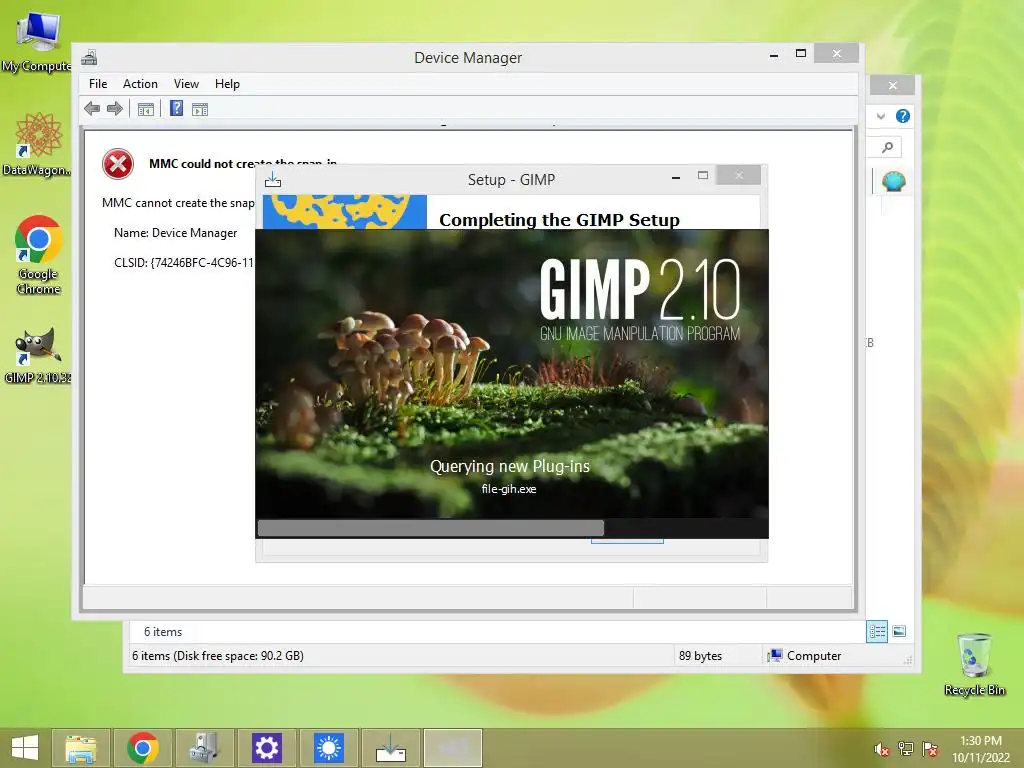Click Action Center flag tray icon

click(930, 749)
